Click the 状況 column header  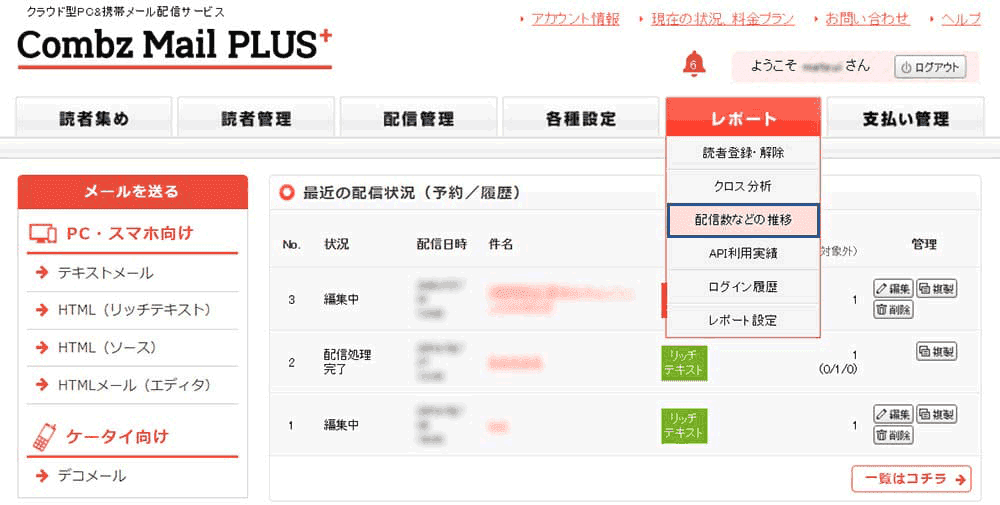[336, 244]
